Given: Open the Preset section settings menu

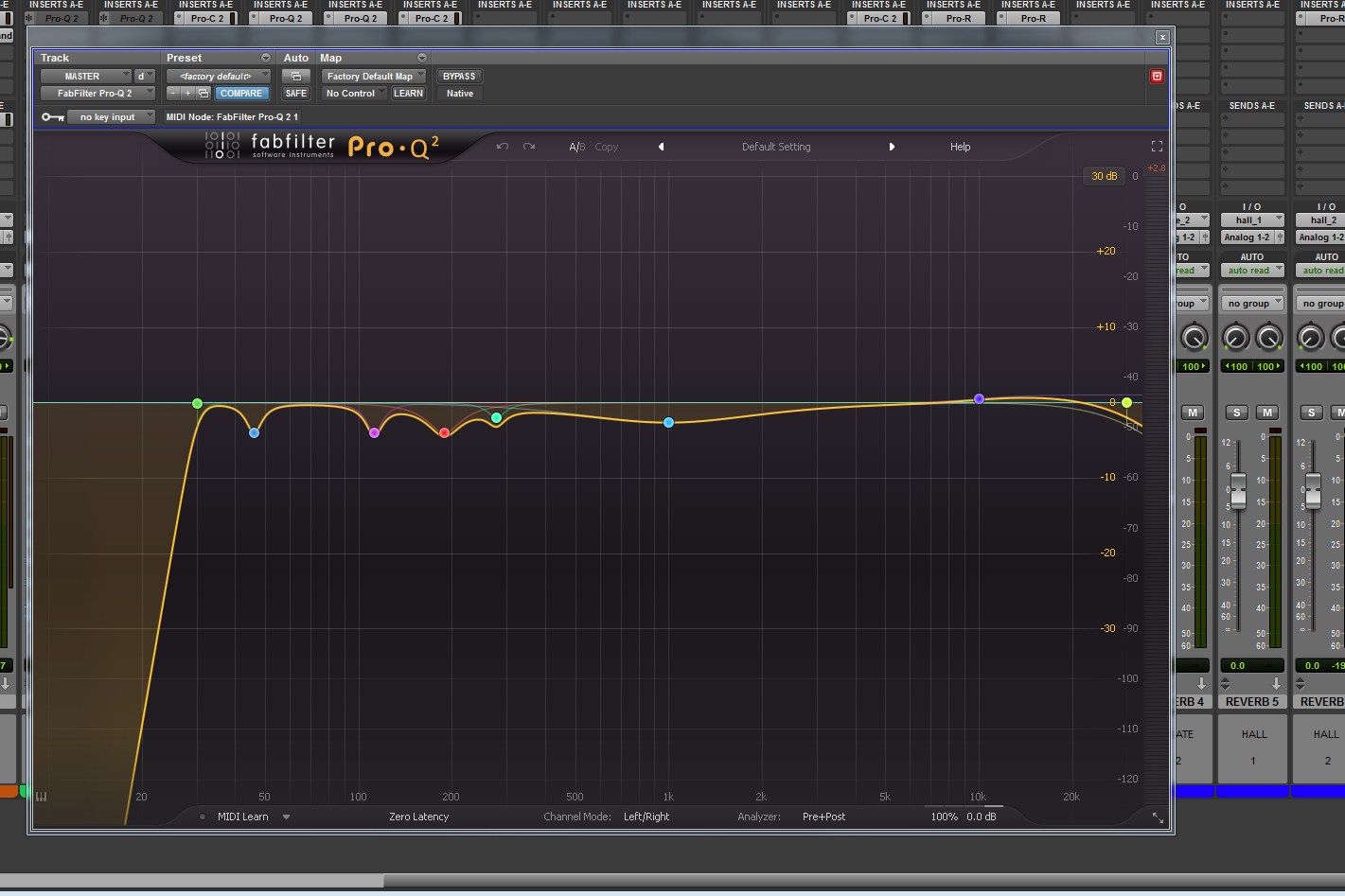Looking at the screenshot, I should click(x=265, y=58).
